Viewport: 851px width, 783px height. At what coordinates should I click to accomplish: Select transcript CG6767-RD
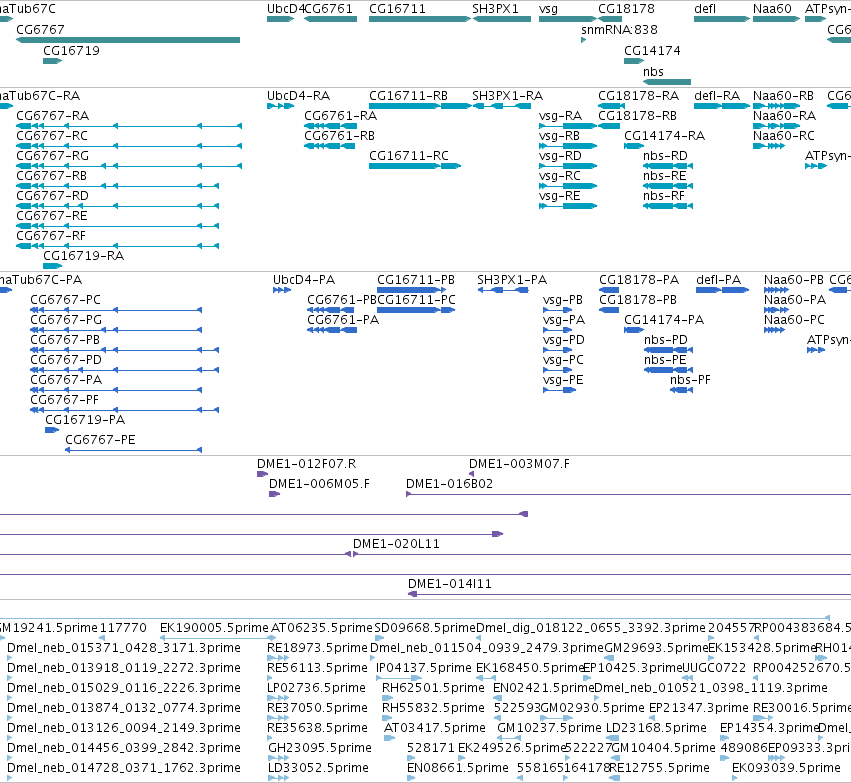(117, 206)
